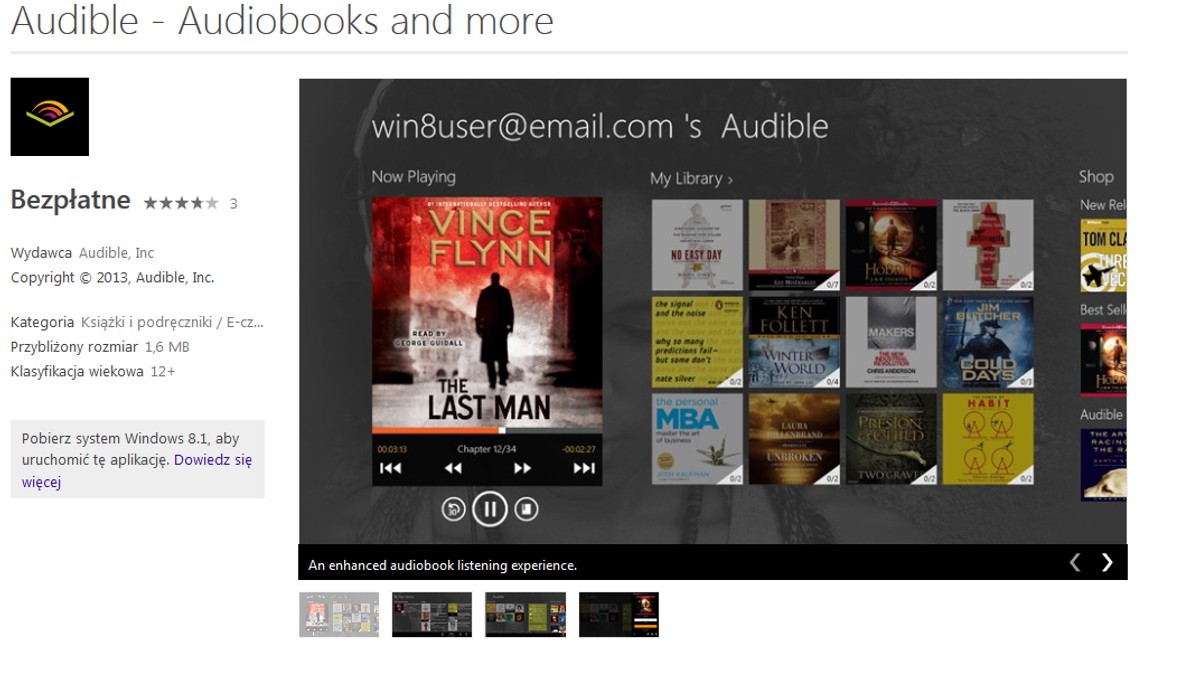Image resolution: width=1200 pixels, height=688 pixels.
Task: Open the Two Graves book cover
Action: click(891, 439)
